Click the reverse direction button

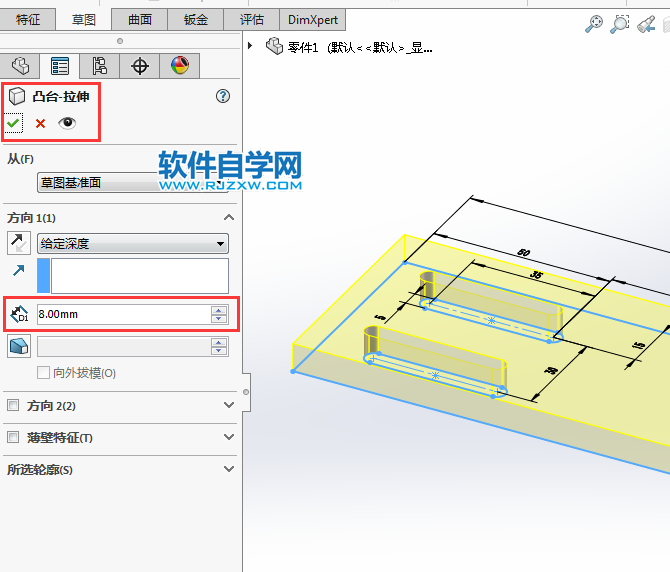[19, 243]
